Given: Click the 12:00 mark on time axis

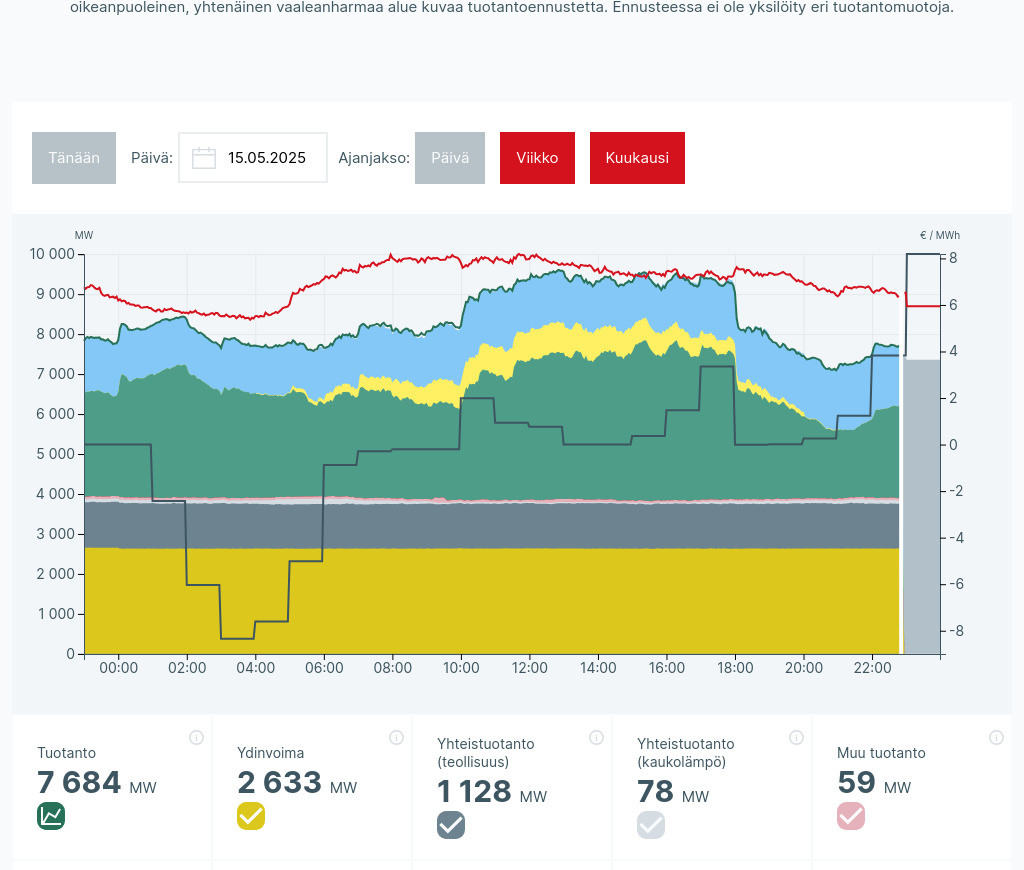Looking at the screenshot, I should (x=529, y=668).
